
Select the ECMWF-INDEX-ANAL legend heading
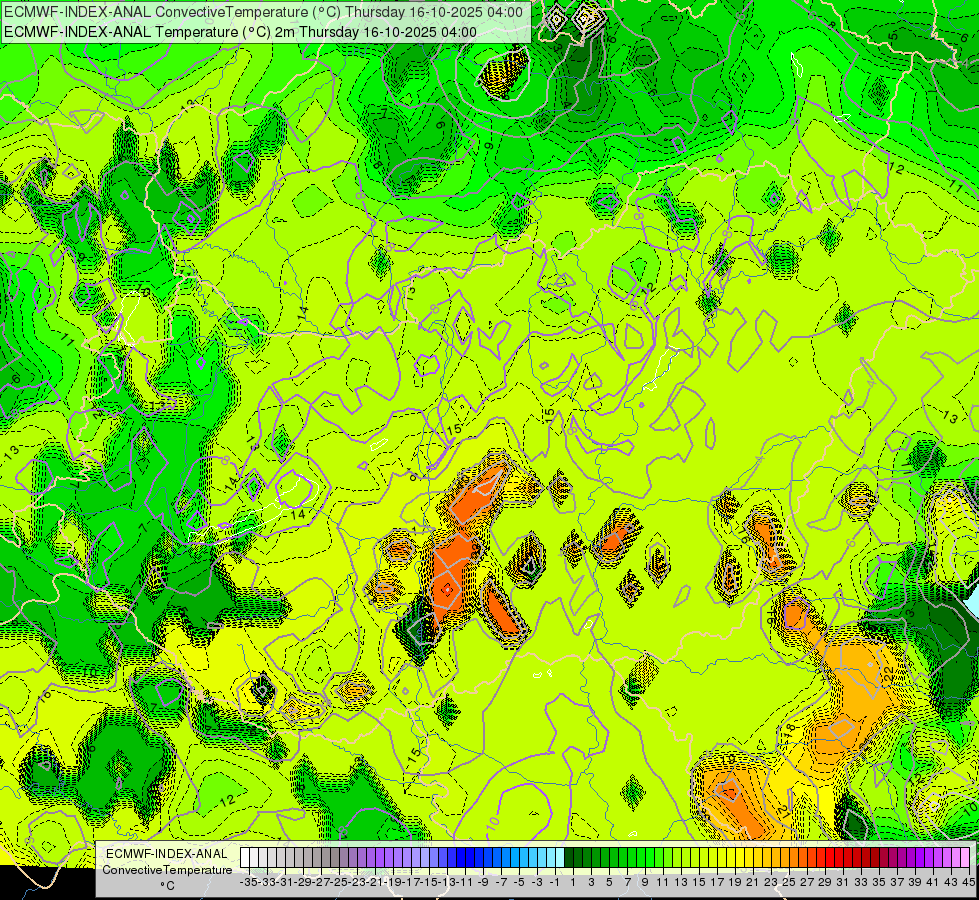[167, 853]
